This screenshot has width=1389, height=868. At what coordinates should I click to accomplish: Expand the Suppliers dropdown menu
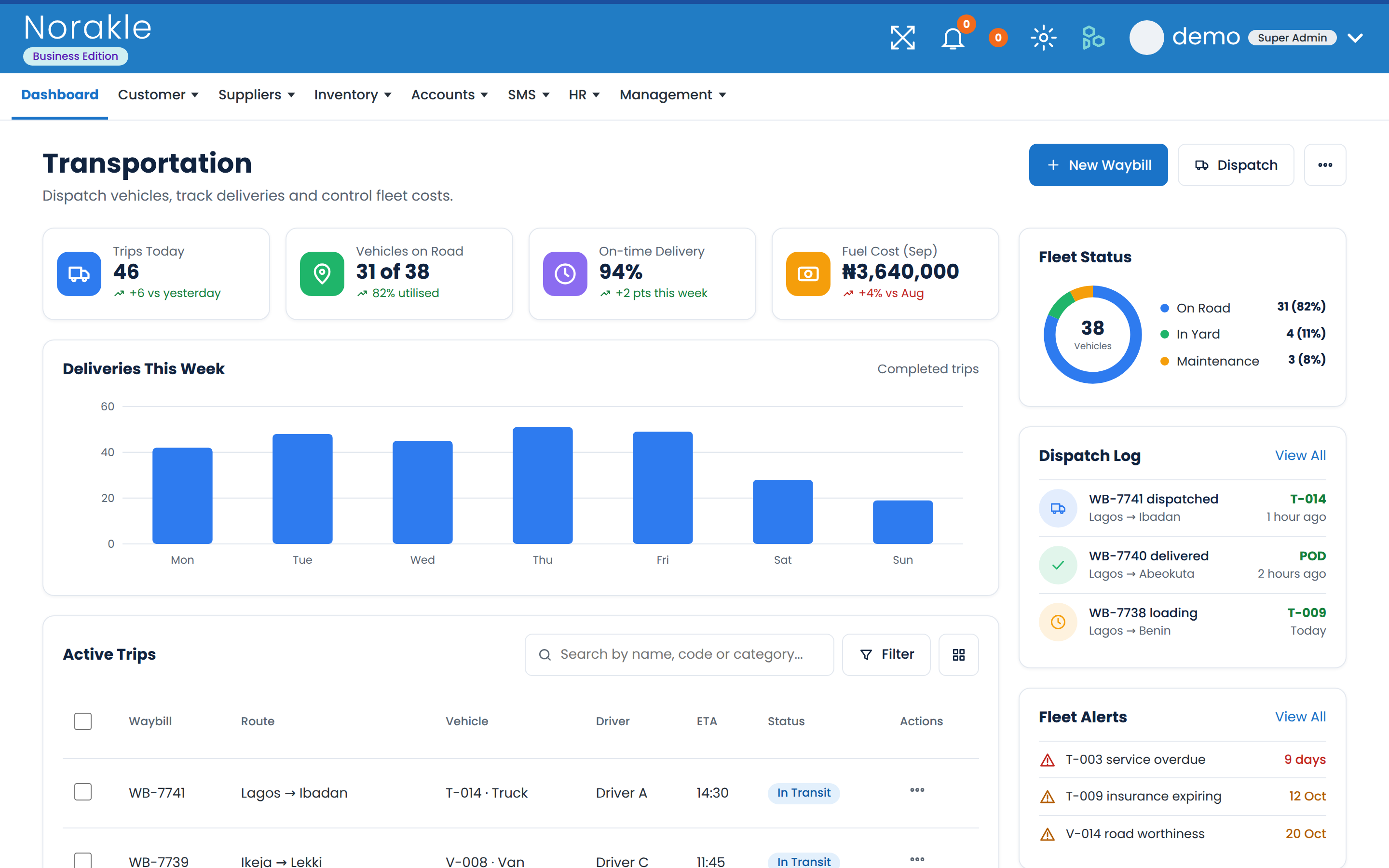tap(257, 95)
